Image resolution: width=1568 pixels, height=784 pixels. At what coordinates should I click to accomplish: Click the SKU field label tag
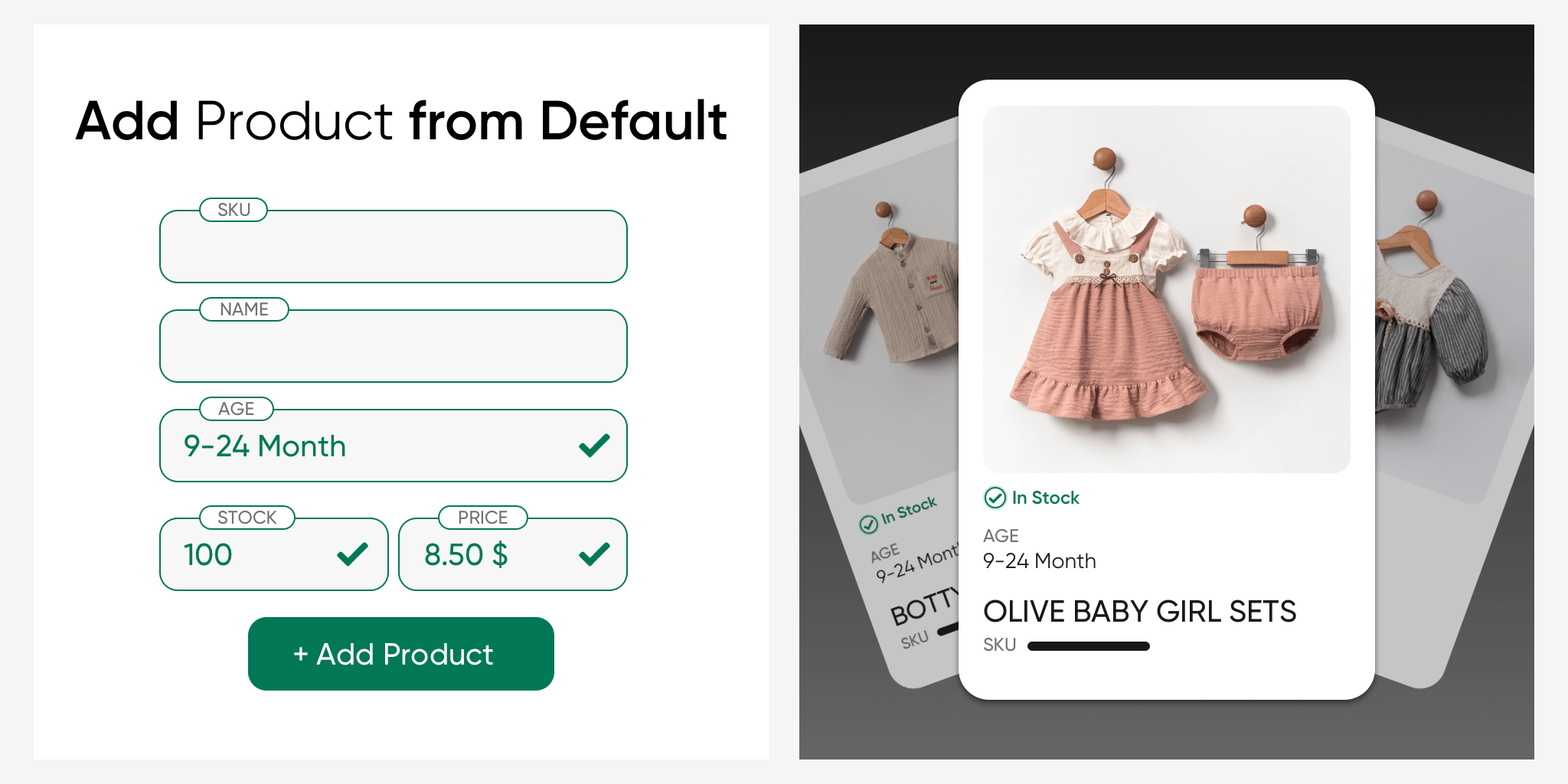coord(234,210)
